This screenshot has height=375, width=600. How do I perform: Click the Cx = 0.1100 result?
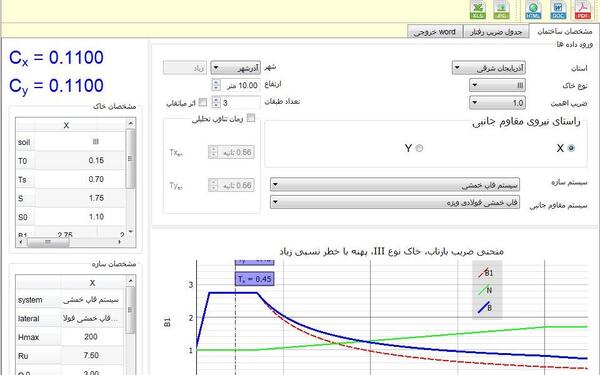(x=56, y=58)
